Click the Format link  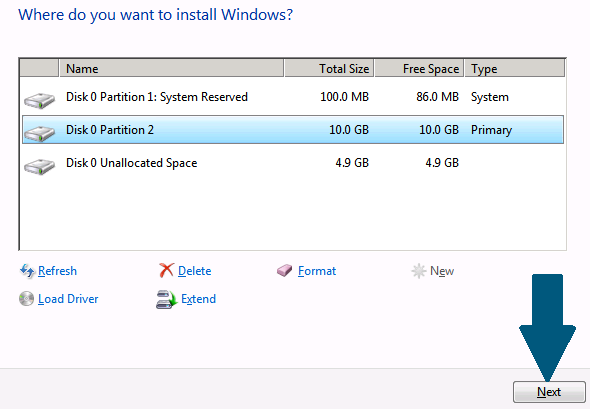(317, 271)
